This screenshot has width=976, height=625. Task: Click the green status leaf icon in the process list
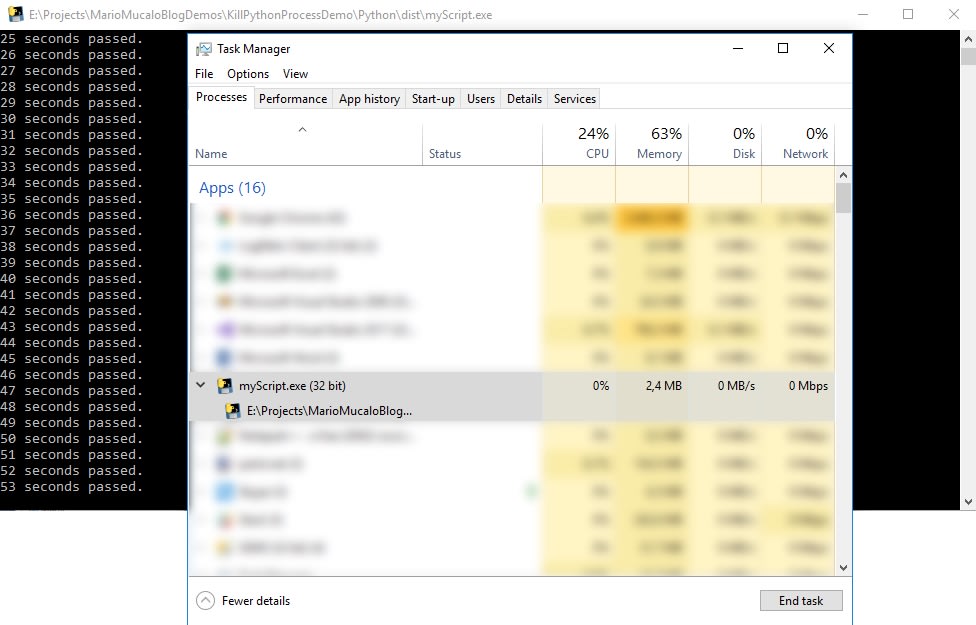532,491
